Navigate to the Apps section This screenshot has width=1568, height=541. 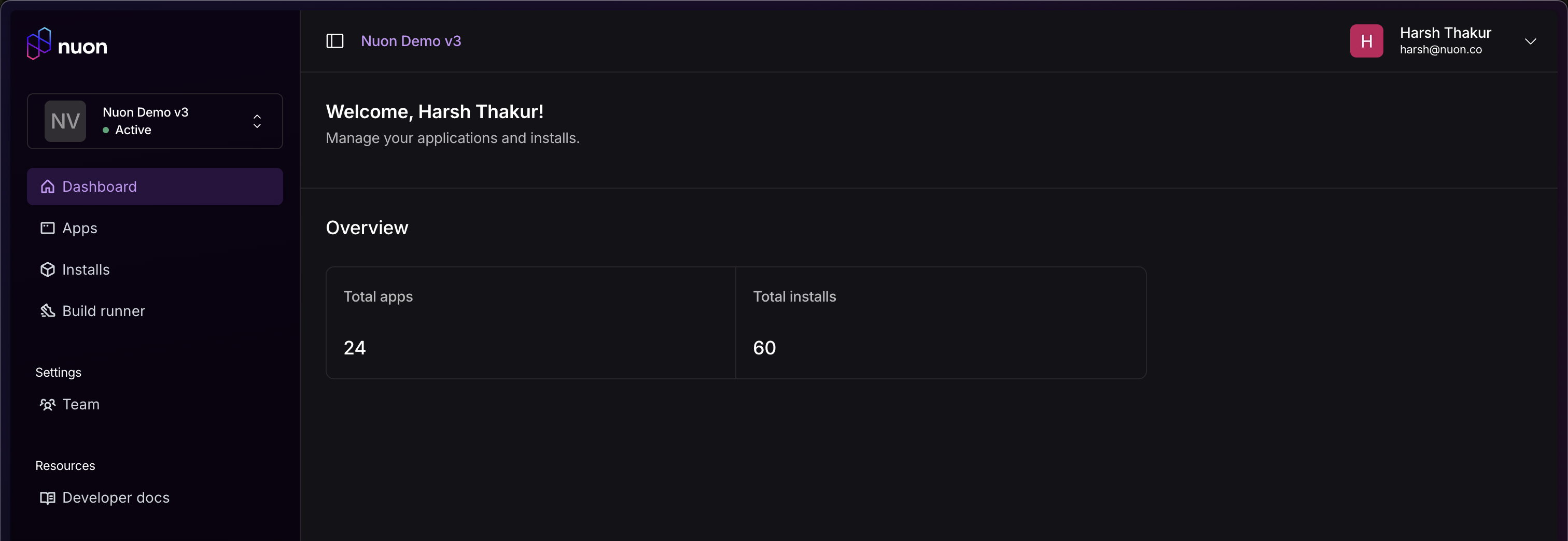coord(79,227)
